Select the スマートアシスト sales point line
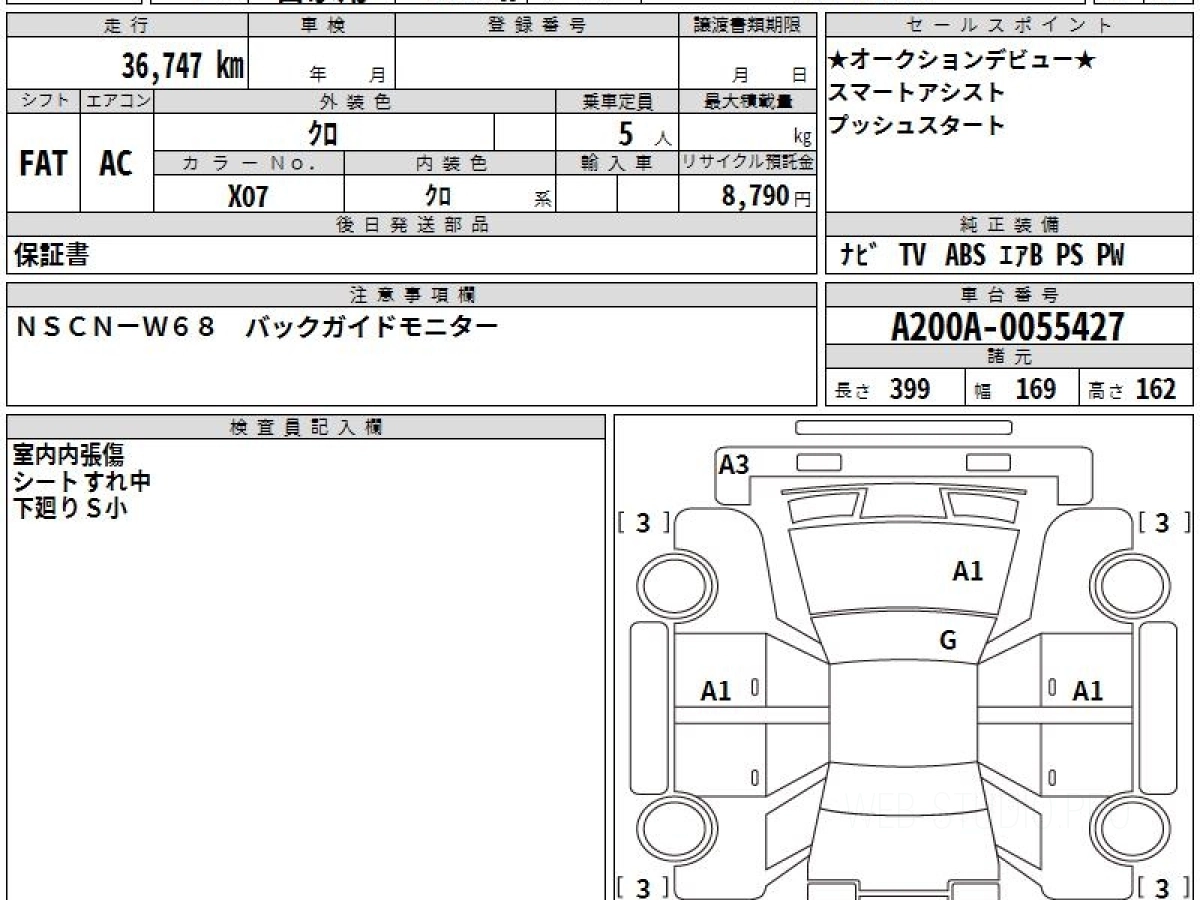Image resolution: width=1200 pixels, height=900 pixels. [x=917, y=93]
